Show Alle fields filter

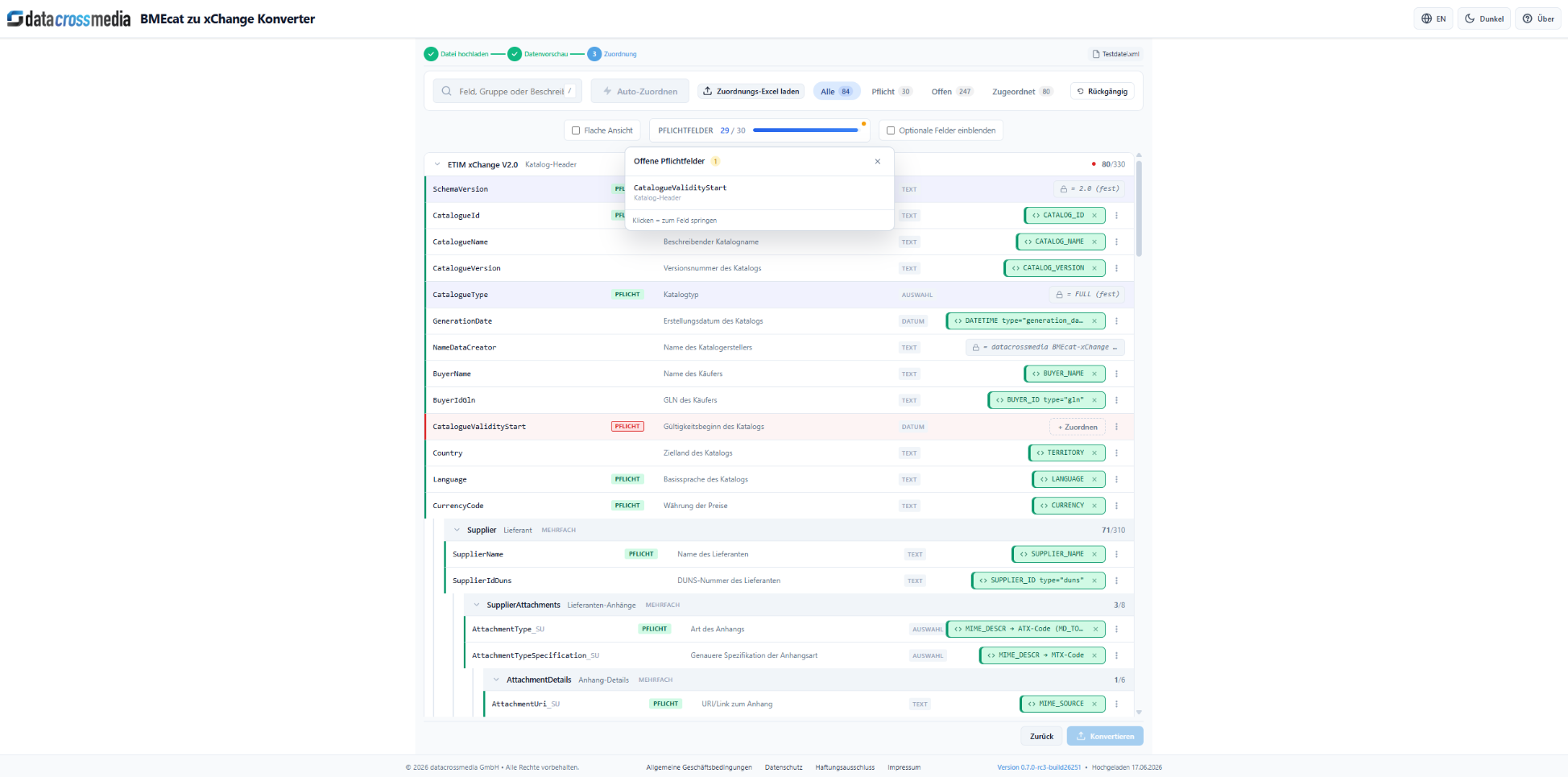click(x=837, y=91)
